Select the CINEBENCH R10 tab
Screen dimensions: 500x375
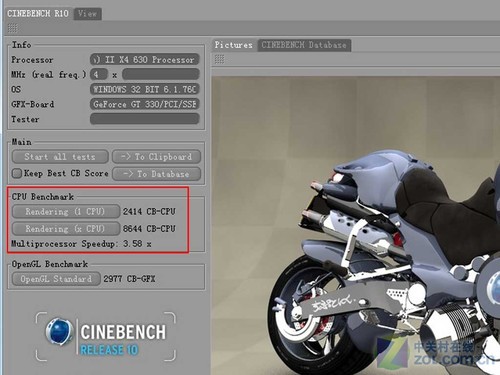38,14
